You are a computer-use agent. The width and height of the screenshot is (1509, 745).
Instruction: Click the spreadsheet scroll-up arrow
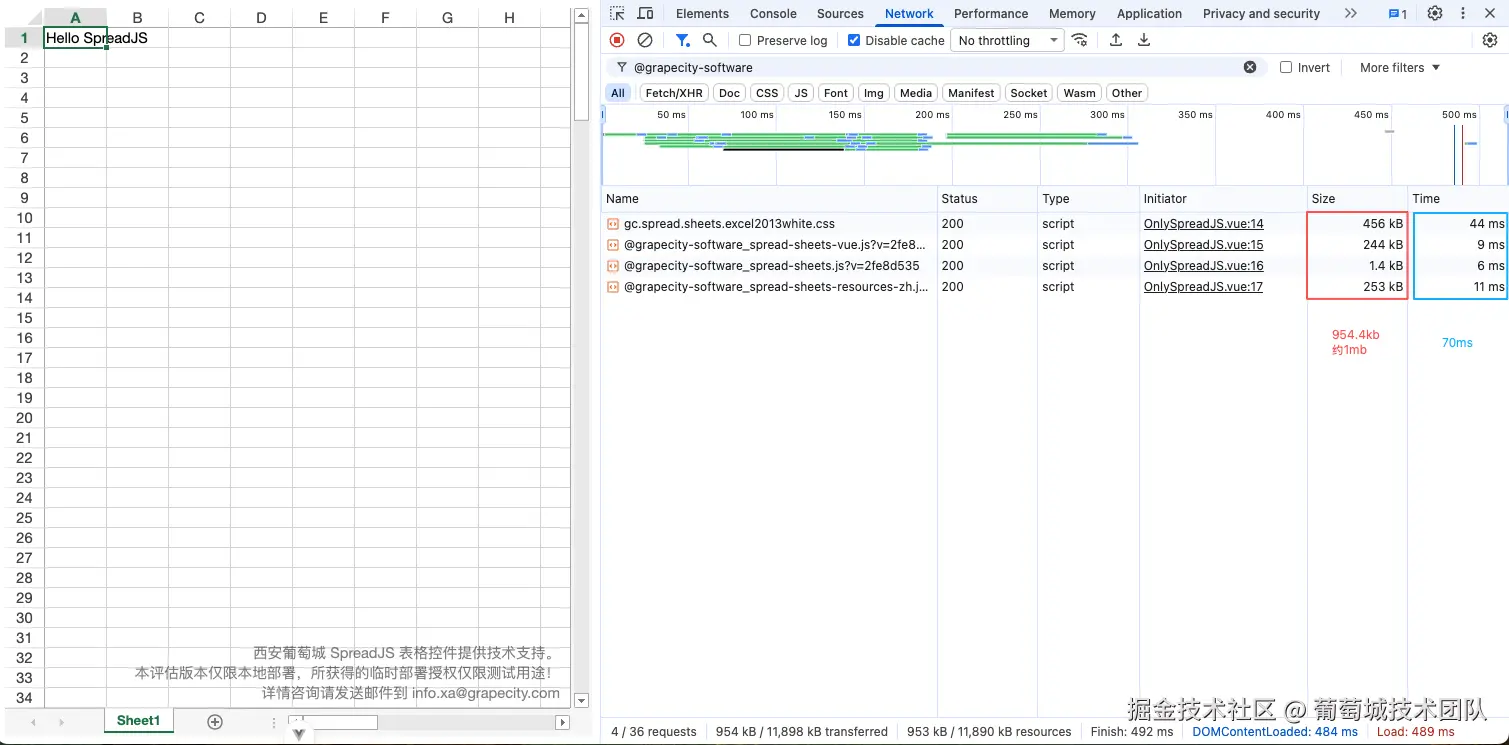coord(582,14)
